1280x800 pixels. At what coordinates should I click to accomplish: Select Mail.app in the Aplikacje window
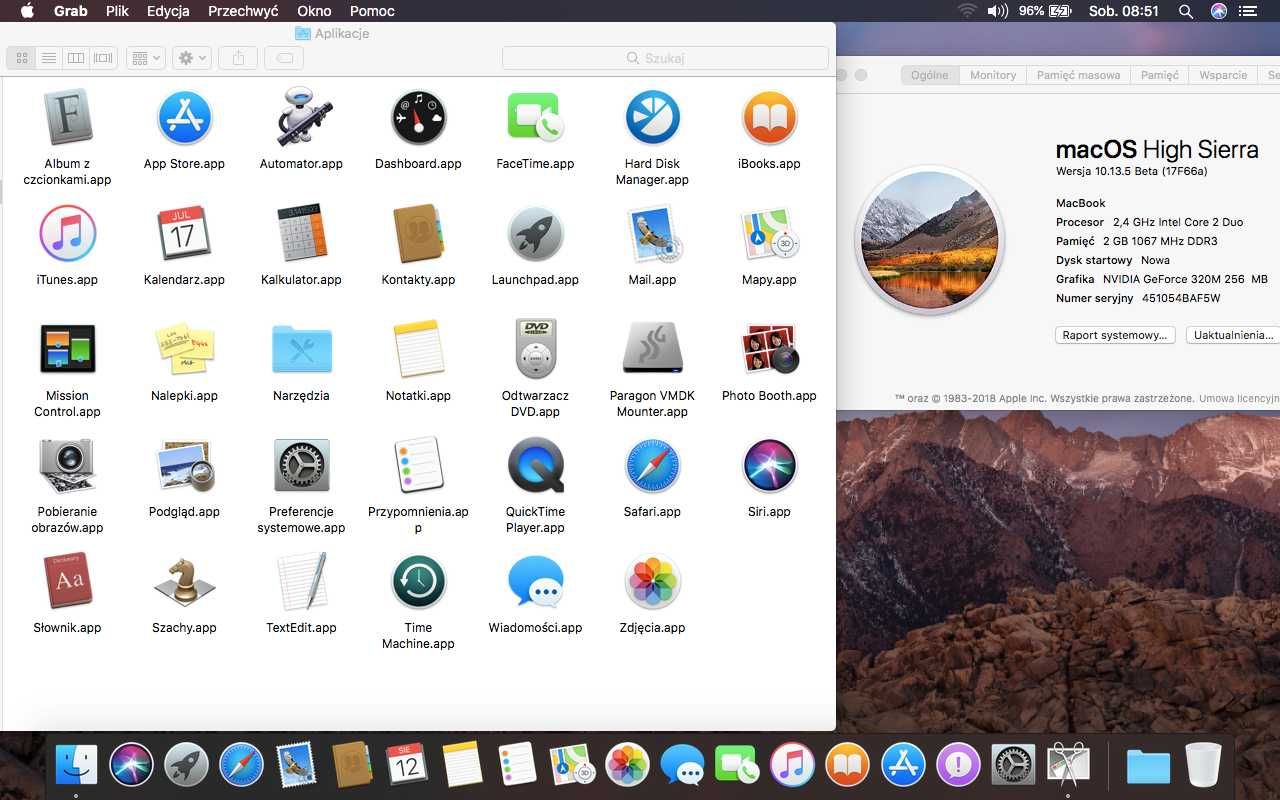click(x=652, y=233)
